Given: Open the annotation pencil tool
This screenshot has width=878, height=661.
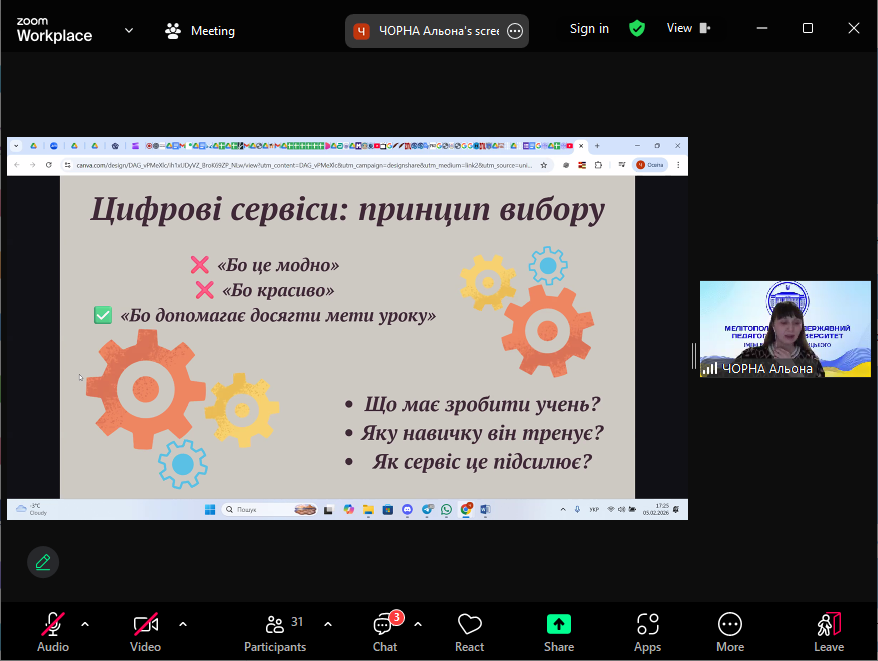Looking at the screenshot, I should [x=43, y=562].
